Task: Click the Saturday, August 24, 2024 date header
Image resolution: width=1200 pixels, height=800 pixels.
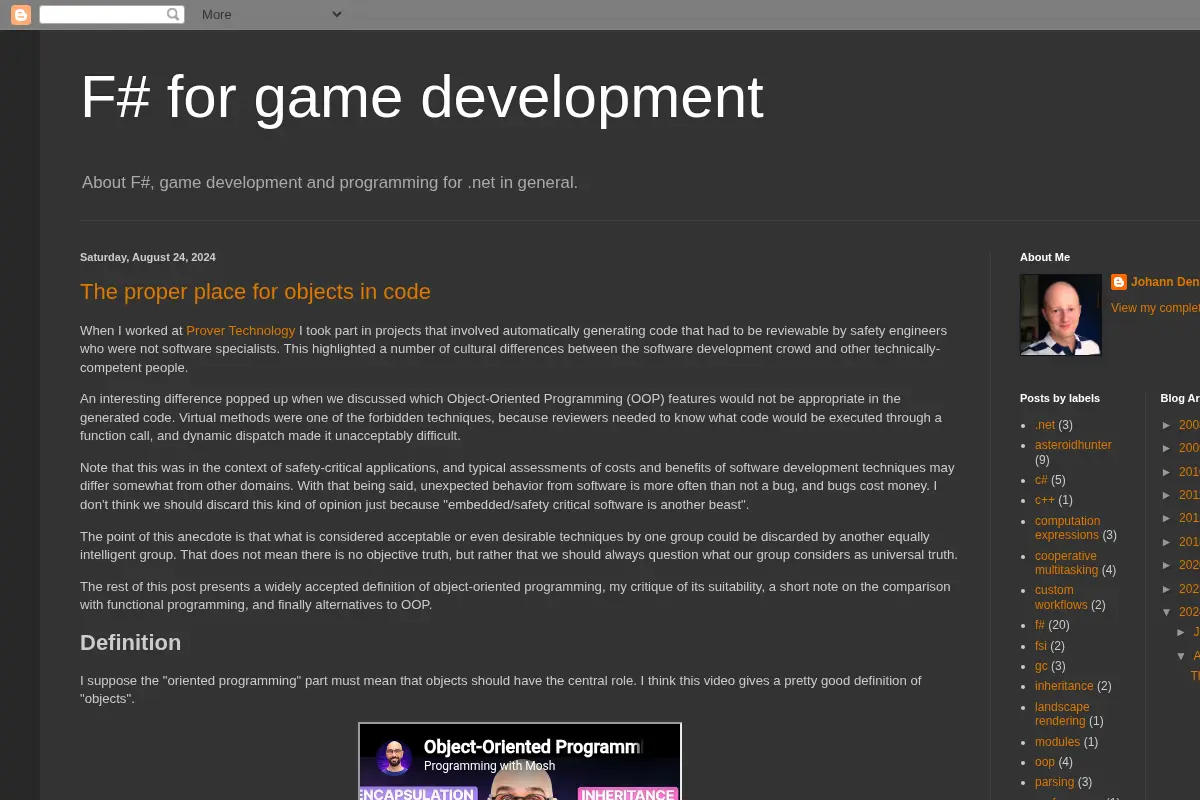Action: coord(148,257)
